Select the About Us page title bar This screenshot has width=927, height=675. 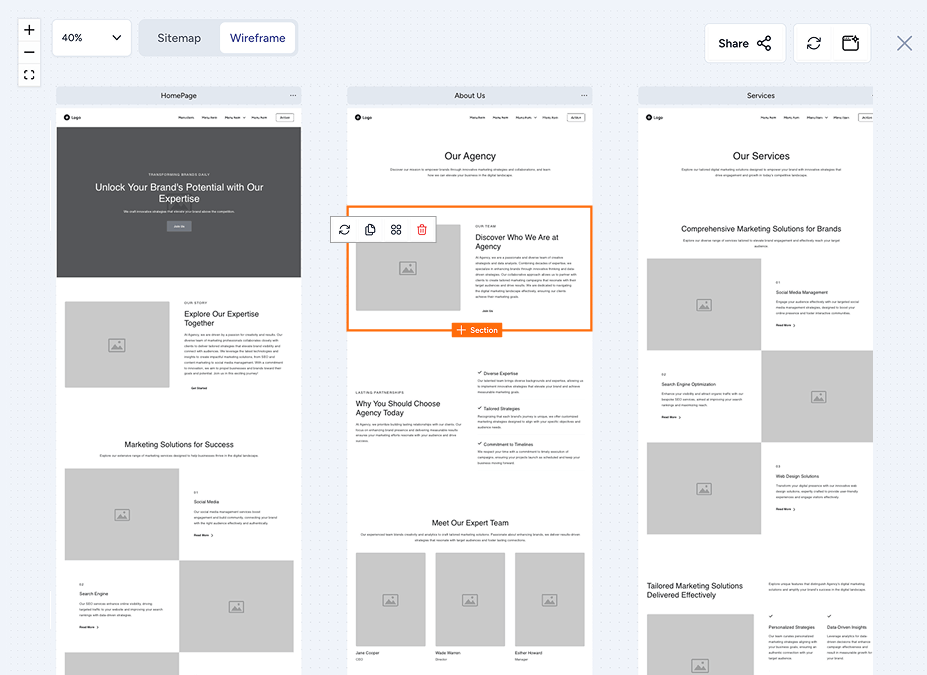[470, 95]
